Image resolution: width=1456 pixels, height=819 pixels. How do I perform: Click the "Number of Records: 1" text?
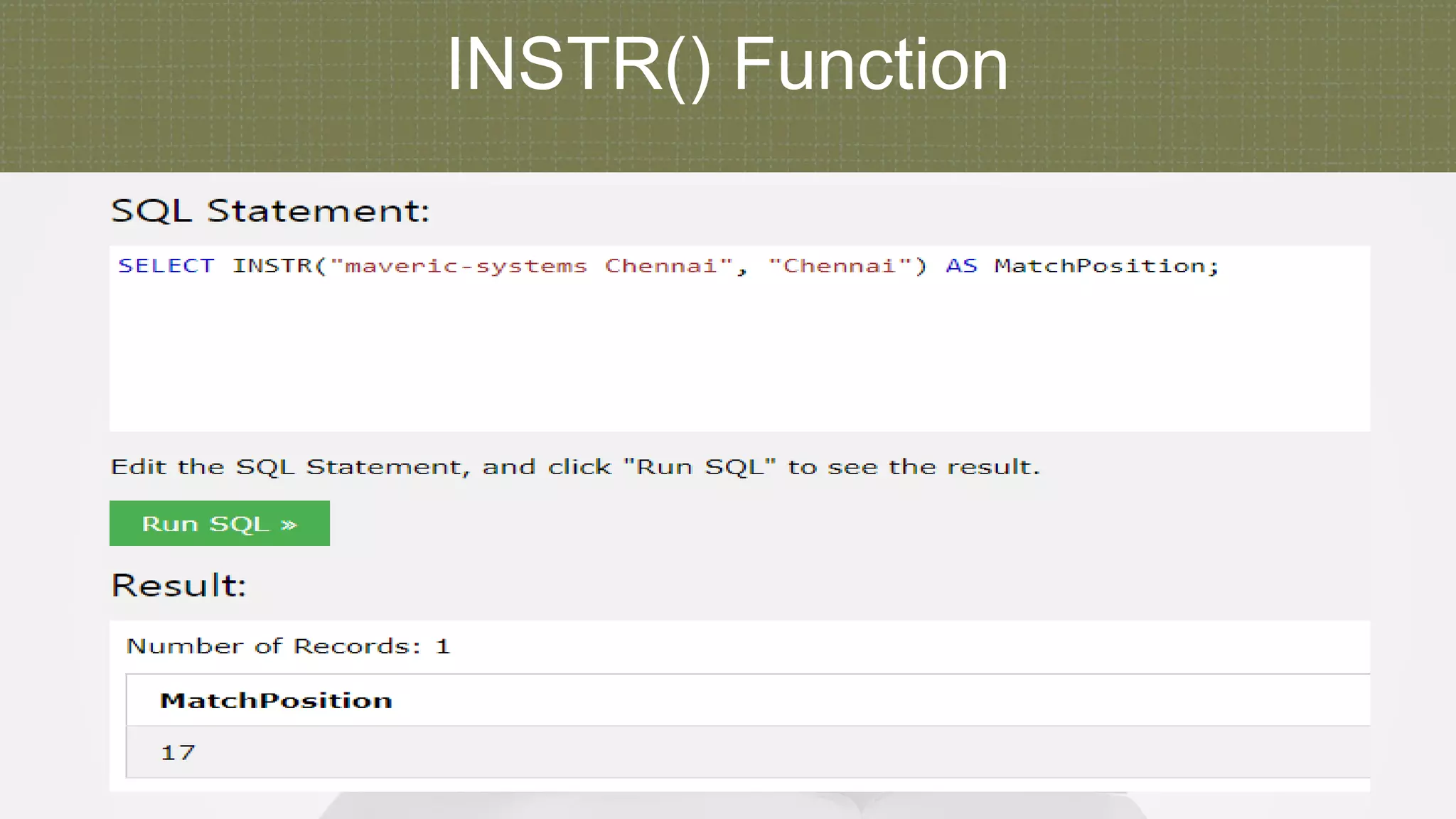288,646
